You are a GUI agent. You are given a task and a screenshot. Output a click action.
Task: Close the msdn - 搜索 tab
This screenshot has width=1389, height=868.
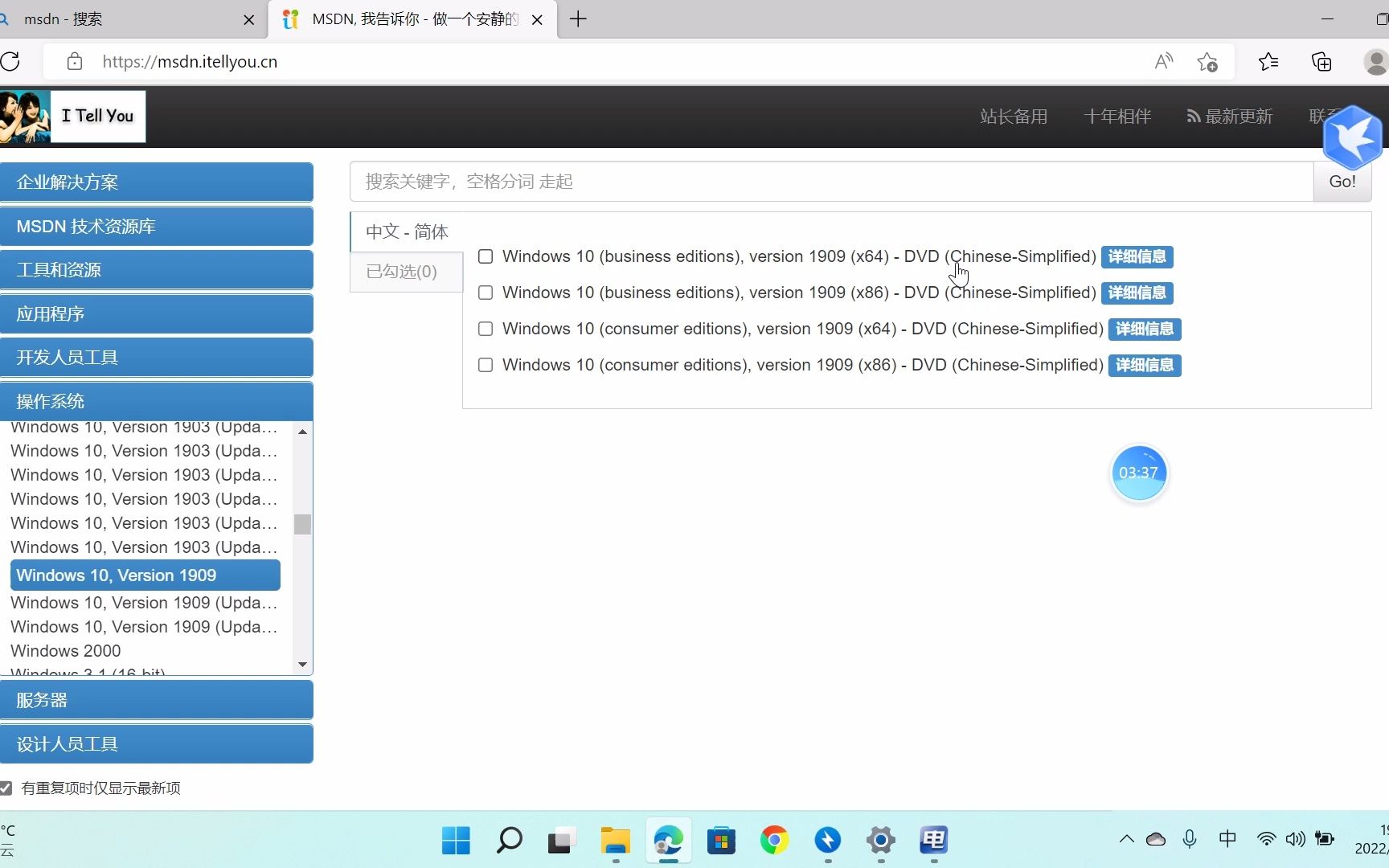tap(249, 19)
